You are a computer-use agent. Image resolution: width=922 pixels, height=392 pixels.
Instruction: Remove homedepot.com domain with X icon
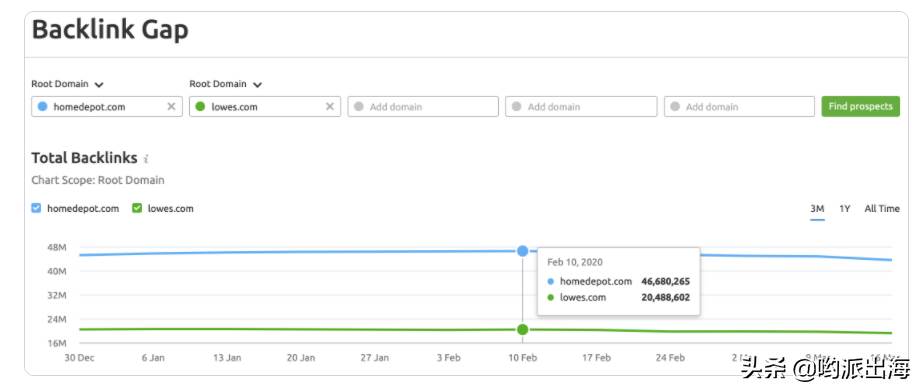[x=171, y=106]
